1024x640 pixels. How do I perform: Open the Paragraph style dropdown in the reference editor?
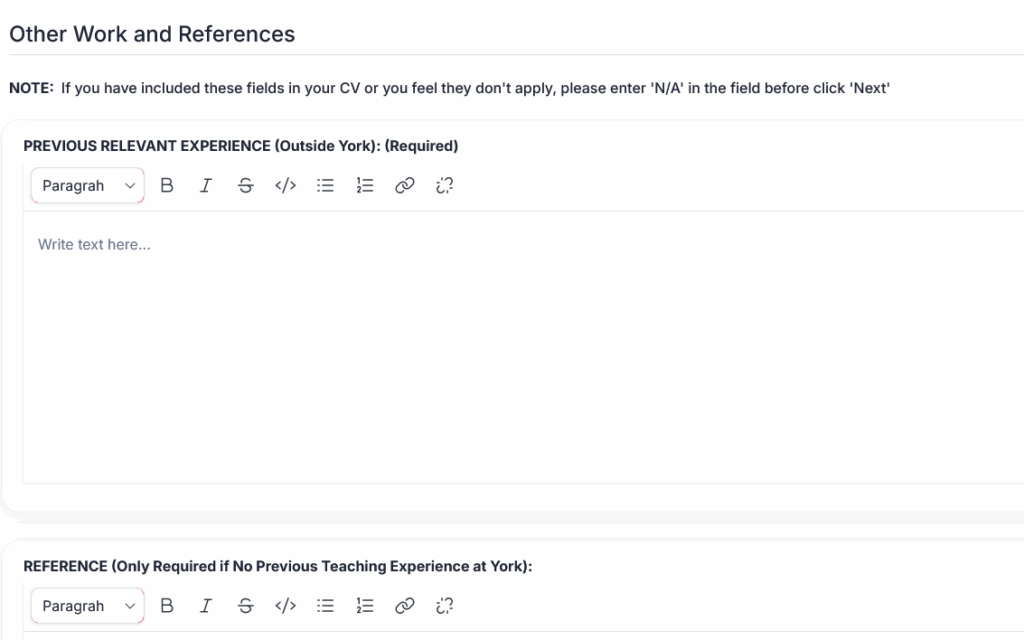tap(87, 605)
